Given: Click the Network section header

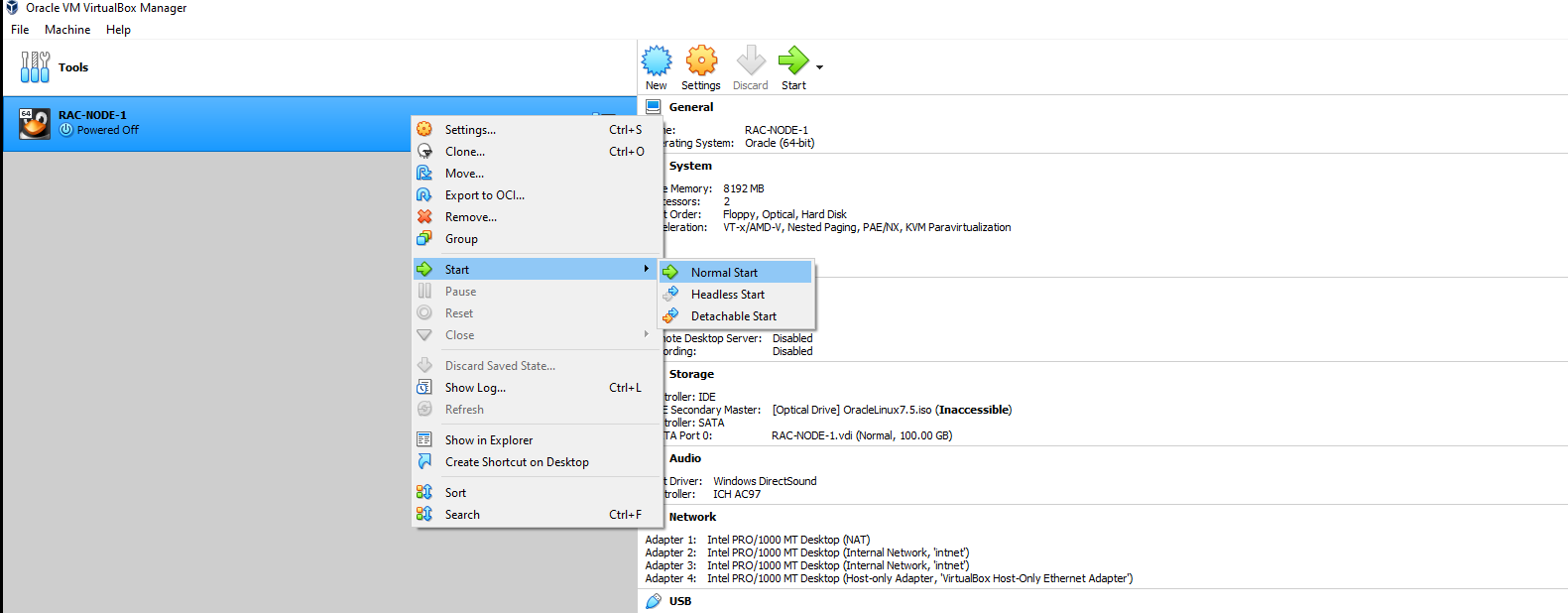Looking at the screenshot, I should click(692, 517).
